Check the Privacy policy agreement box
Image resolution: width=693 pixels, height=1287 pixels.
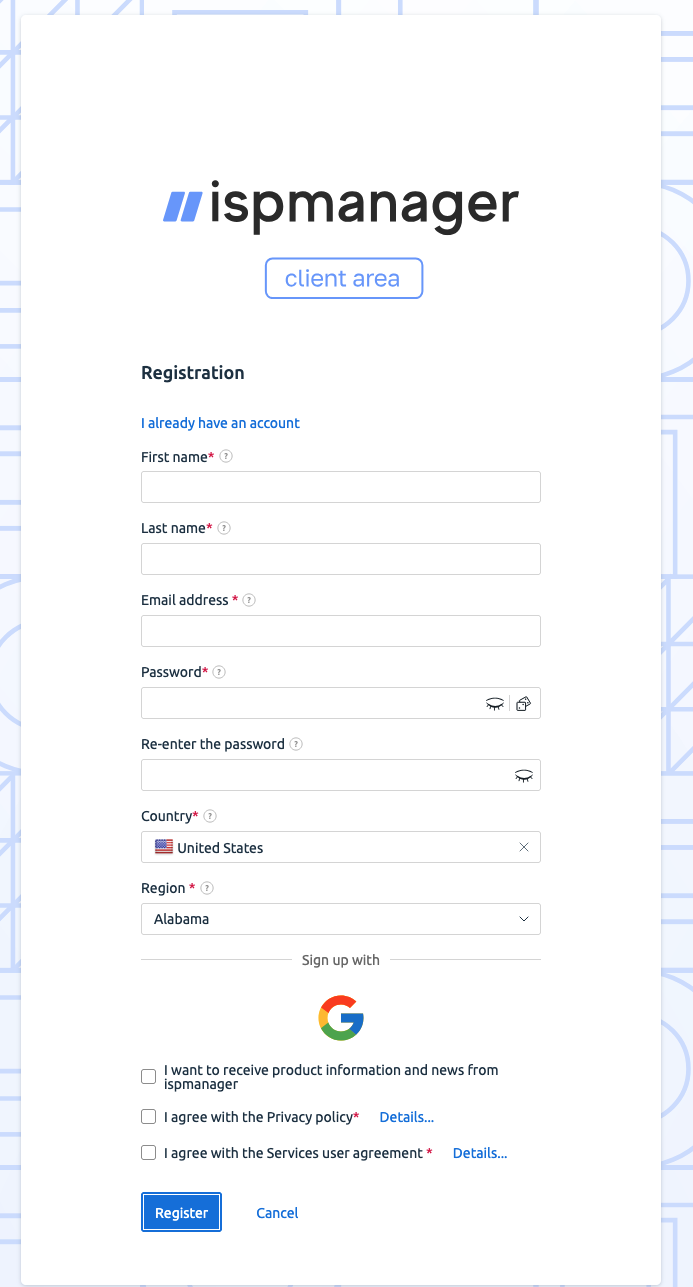click(x=149, y=1117)
